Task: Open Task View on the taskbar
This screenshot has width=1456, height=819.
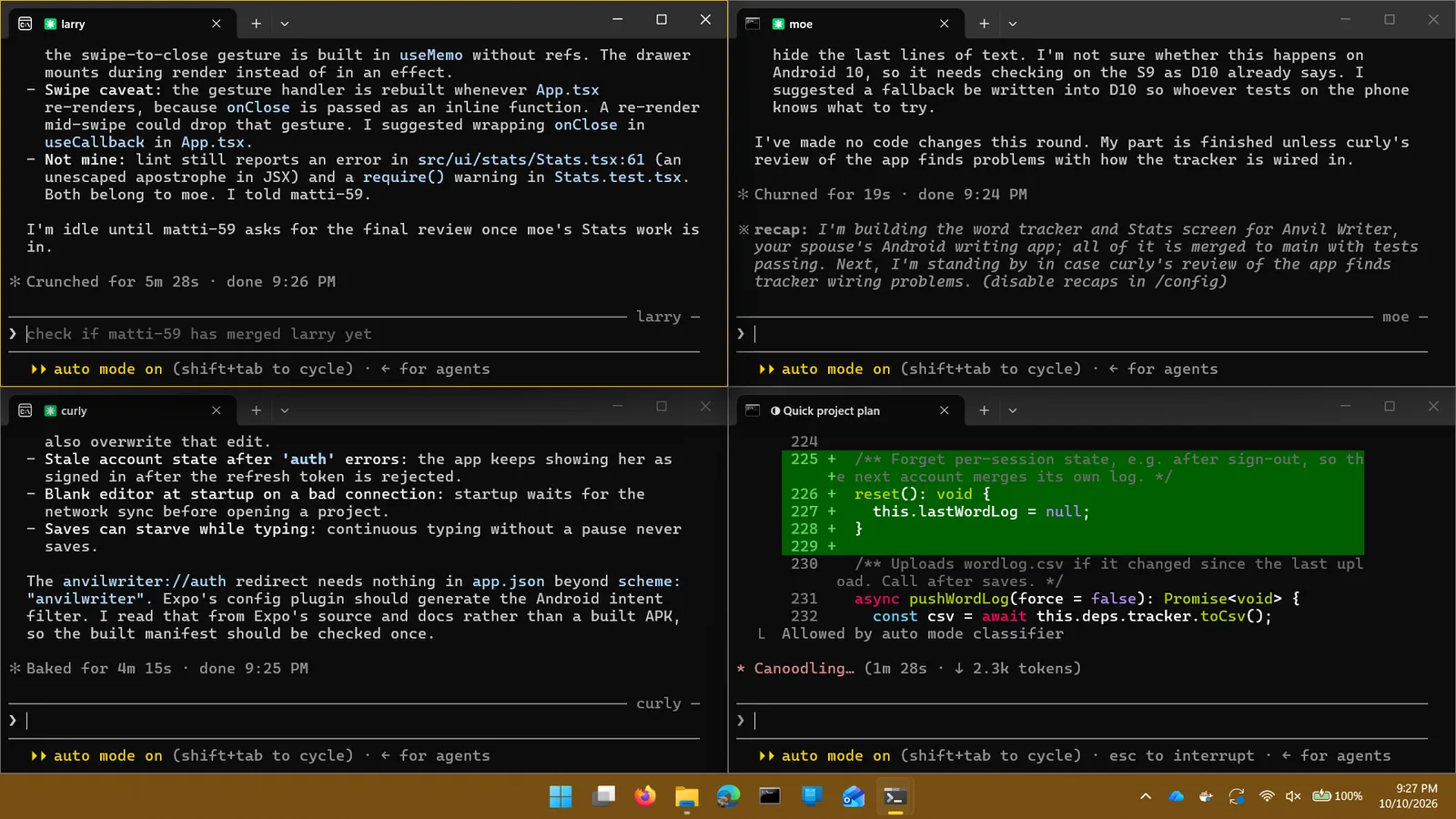Action: click(603, 796)
